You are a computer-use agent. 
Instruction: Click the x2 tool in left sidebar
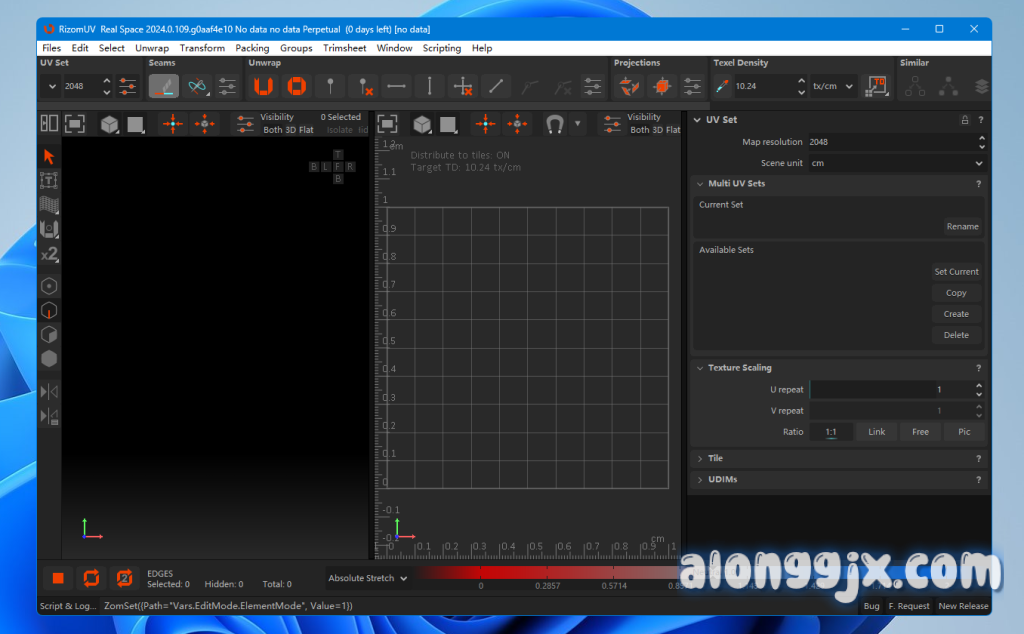(49, 254)
